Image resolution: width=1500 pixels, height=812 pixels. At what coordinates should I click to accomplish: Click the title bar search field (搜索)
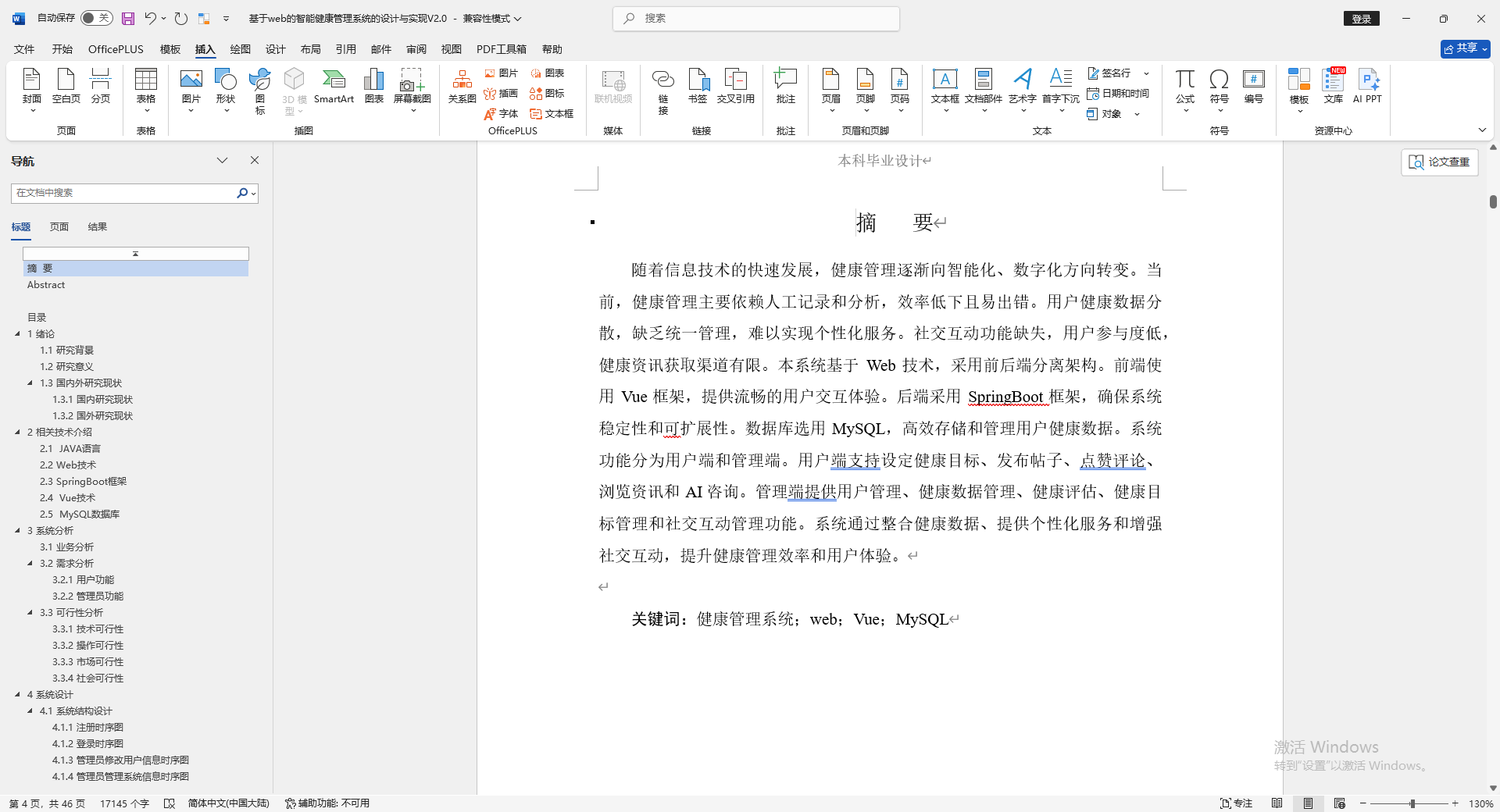[x=756, y=18]
